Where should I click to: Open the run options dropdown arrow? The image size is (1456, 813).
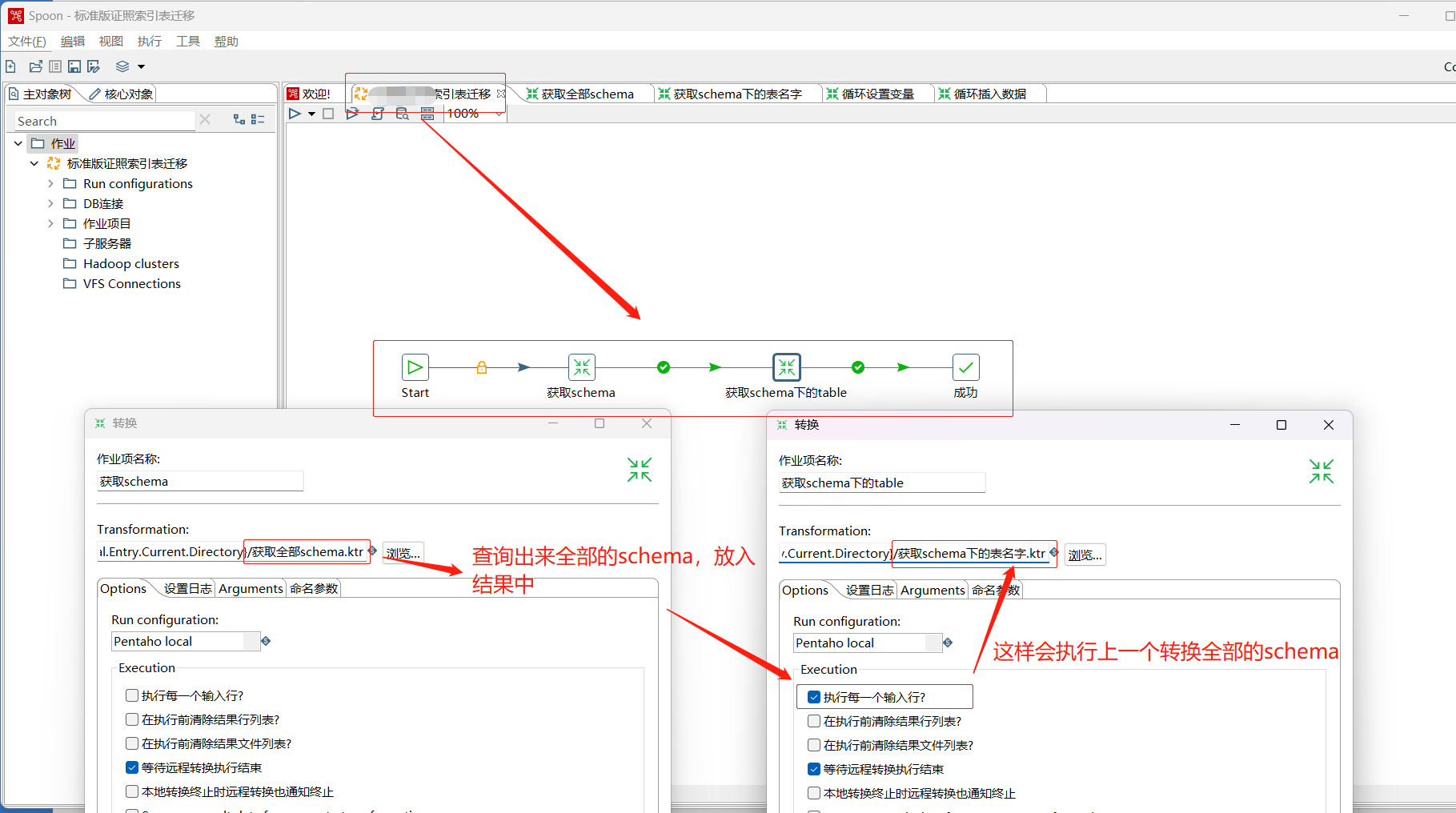click(311, 114)
